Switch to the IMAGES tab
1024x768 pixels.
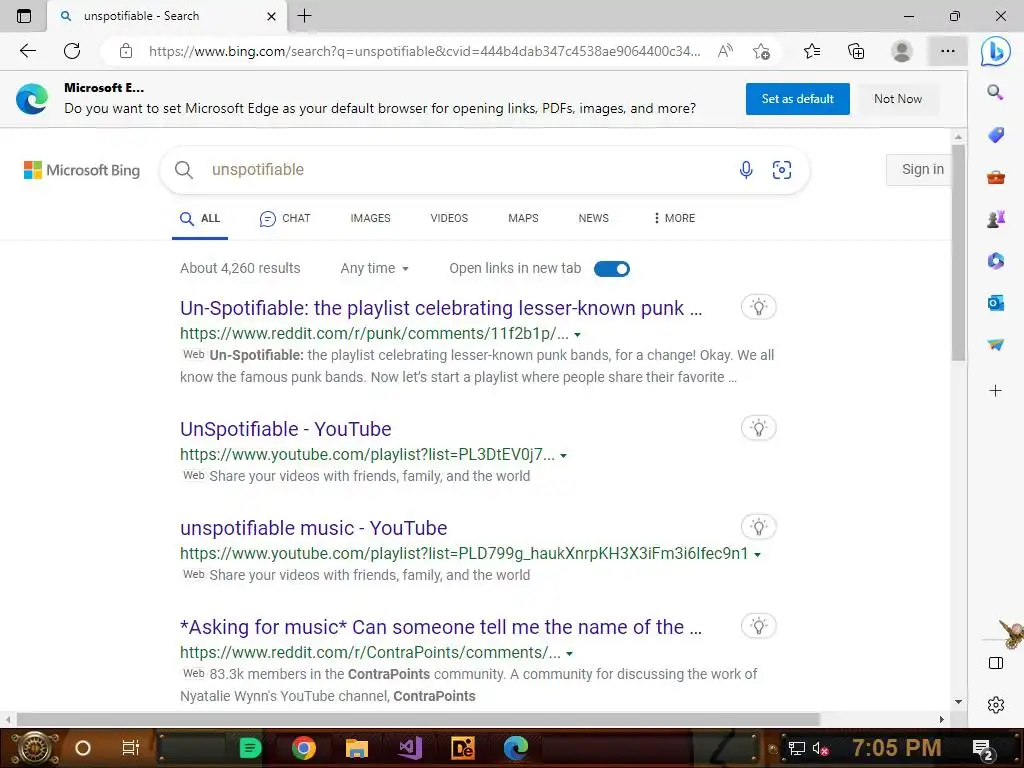(370, 218)
